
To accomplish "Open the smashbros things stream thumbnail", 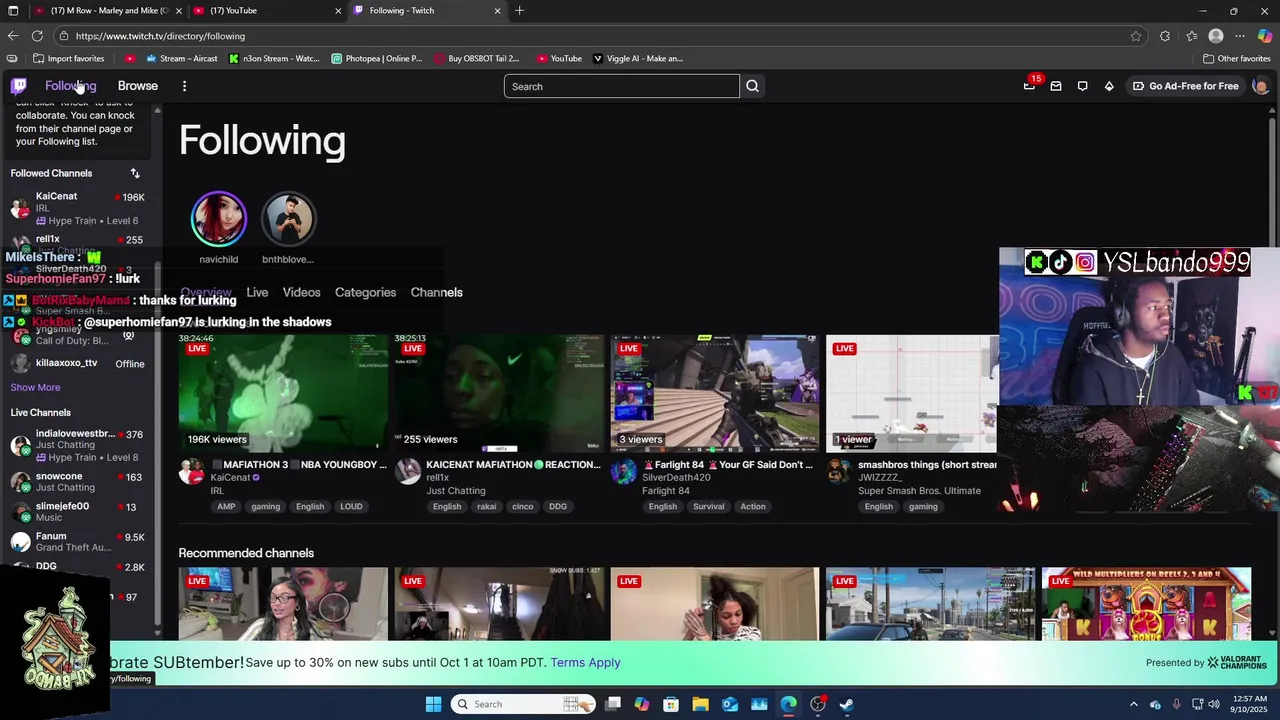I will coord(911,393).
